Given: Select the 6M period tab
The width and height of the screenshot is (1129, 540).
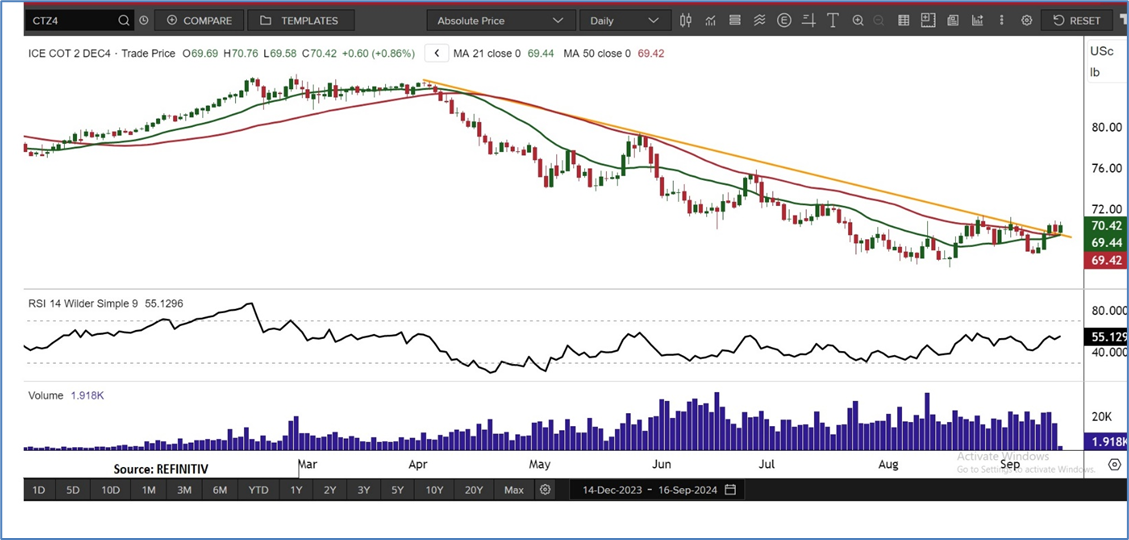Looking at the screenshot, I should point(220,490).
